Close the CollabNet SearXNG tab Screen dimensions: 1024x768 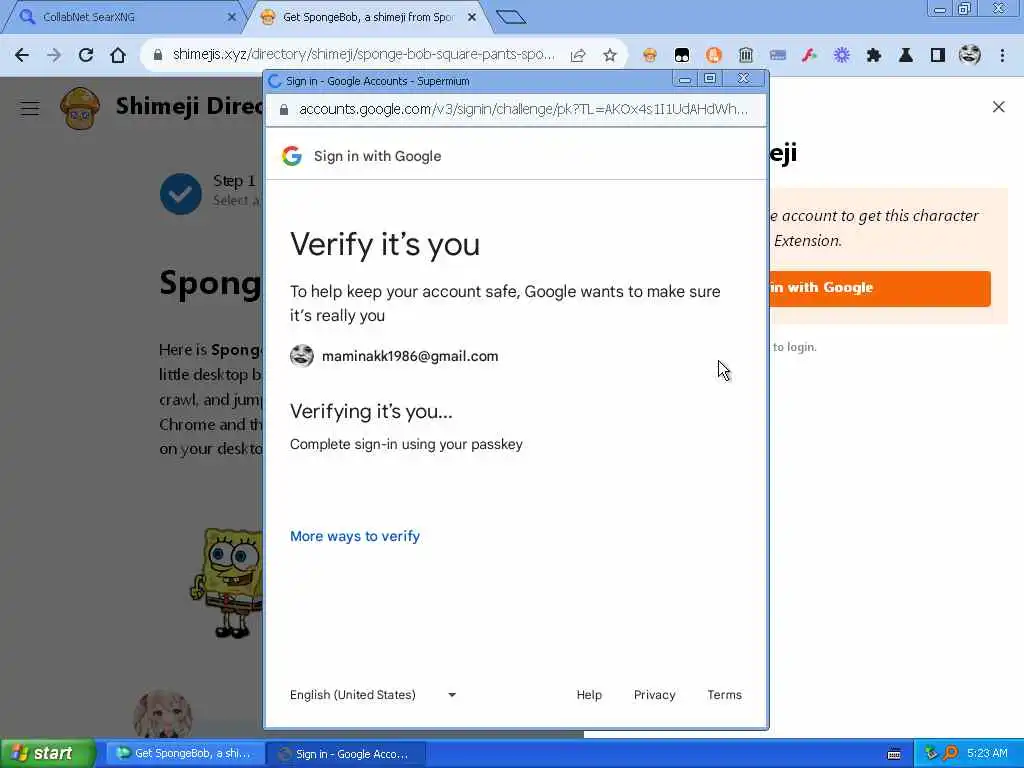[231, 17]
